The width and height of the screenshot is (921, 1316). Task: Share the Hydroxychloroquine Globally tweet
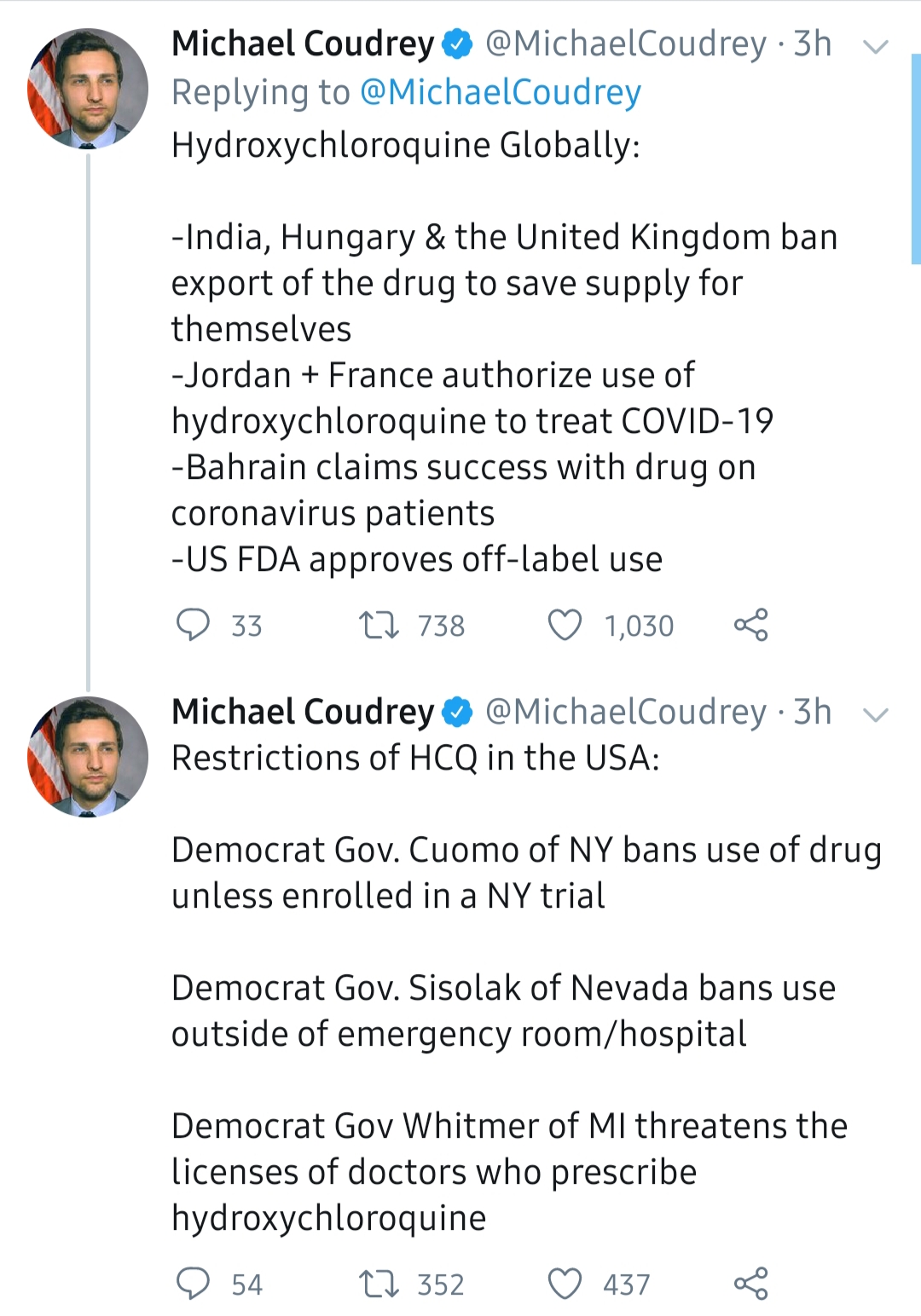click(x=750, y=625)
